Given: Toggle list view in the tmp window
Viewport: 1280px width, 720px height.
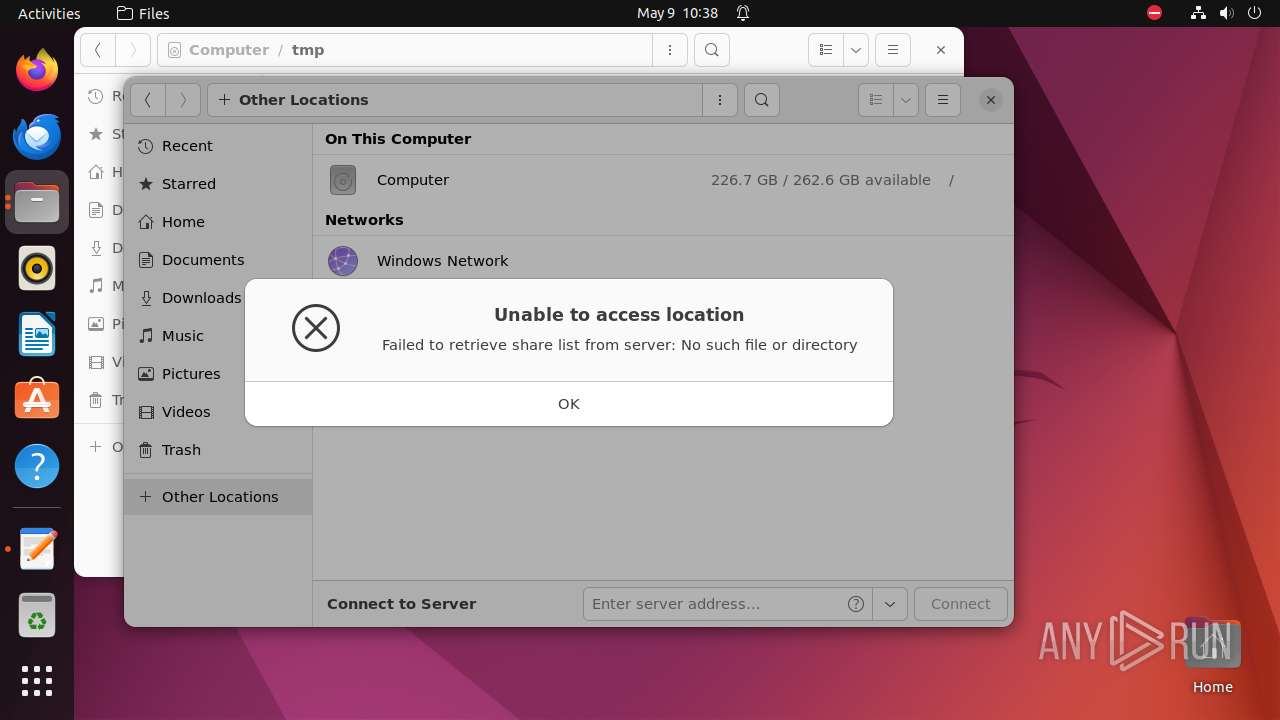Looking at the screenshot, I should tap(826, 50).
